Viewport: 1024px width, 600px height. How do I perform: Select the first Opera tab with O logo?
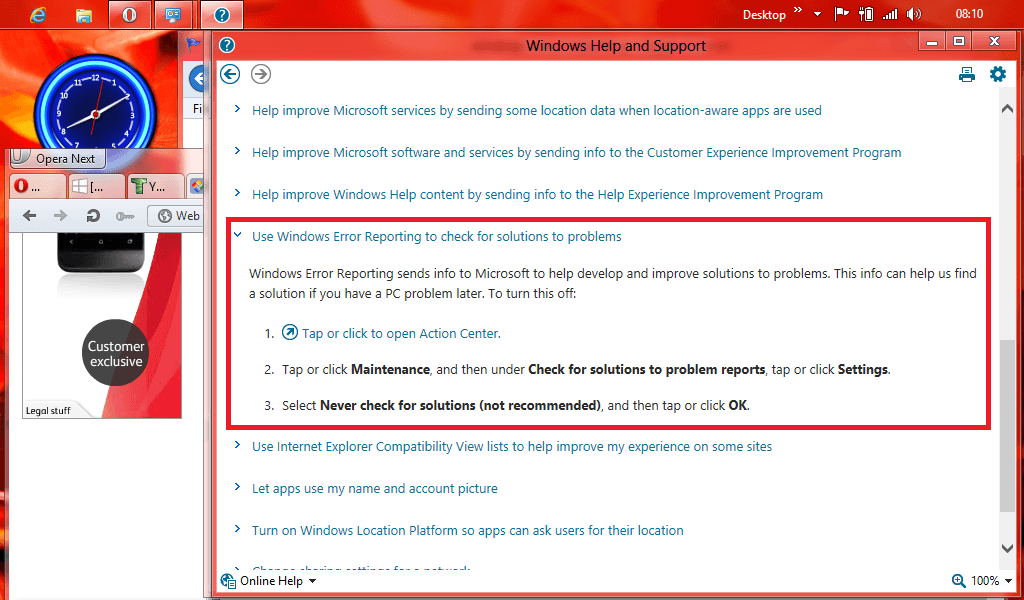point(38,186)
